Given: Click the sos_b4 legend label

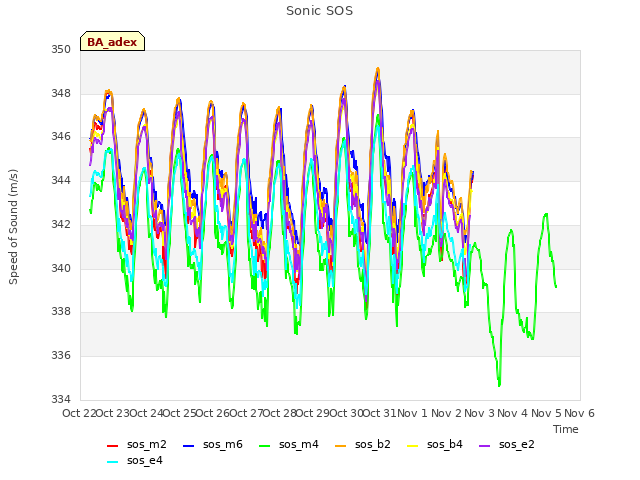Looking at the screenshot, I should pyautogui.click(x=445, y=444).
